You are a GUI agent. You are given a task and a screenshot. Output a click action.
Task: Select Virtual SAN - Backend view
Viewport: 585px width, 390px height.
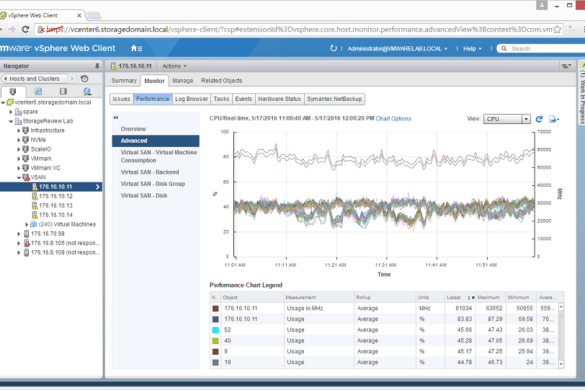click(x=150, y=172)
